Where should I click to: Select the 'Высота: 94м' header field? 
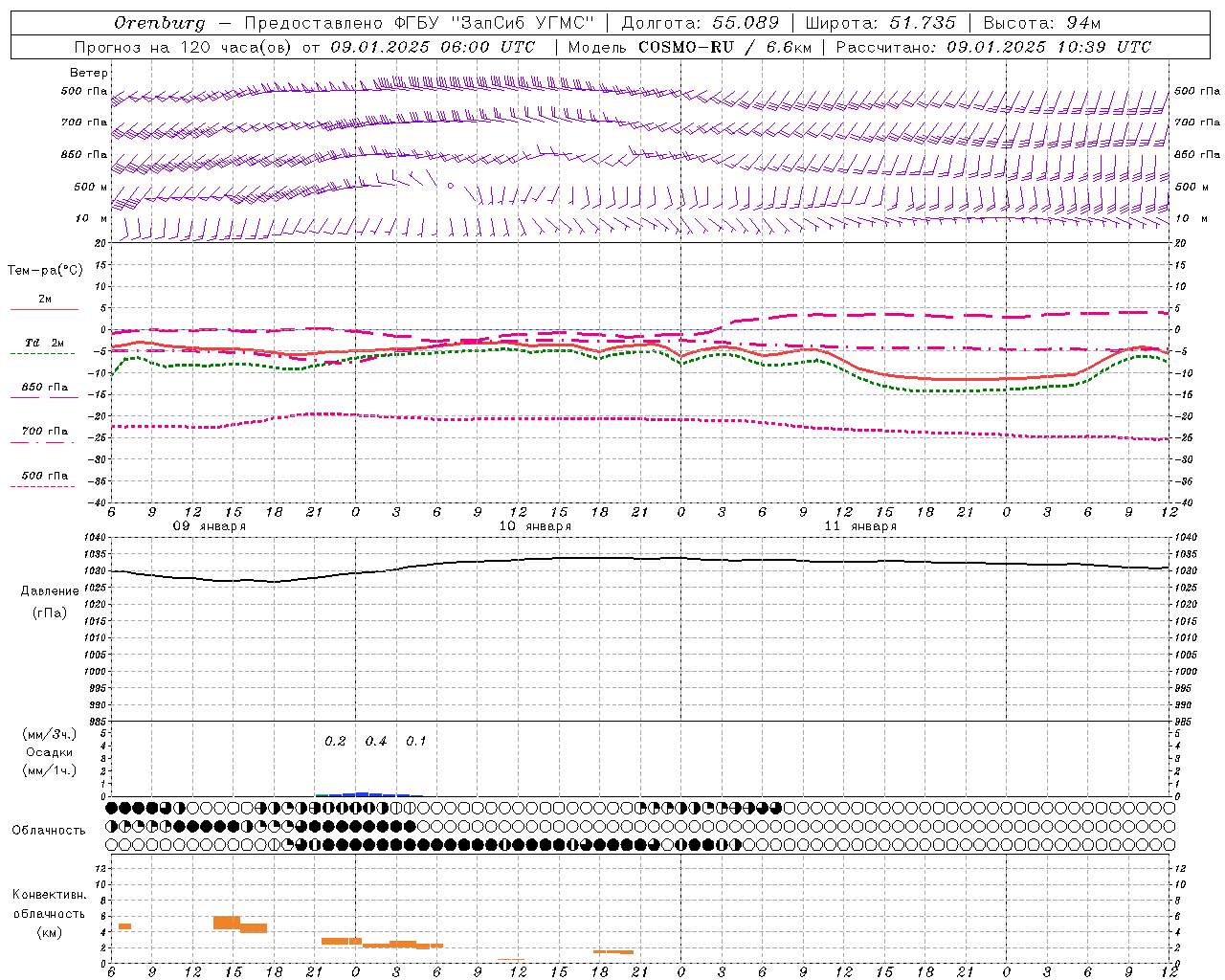click(x=1042, y=23)
